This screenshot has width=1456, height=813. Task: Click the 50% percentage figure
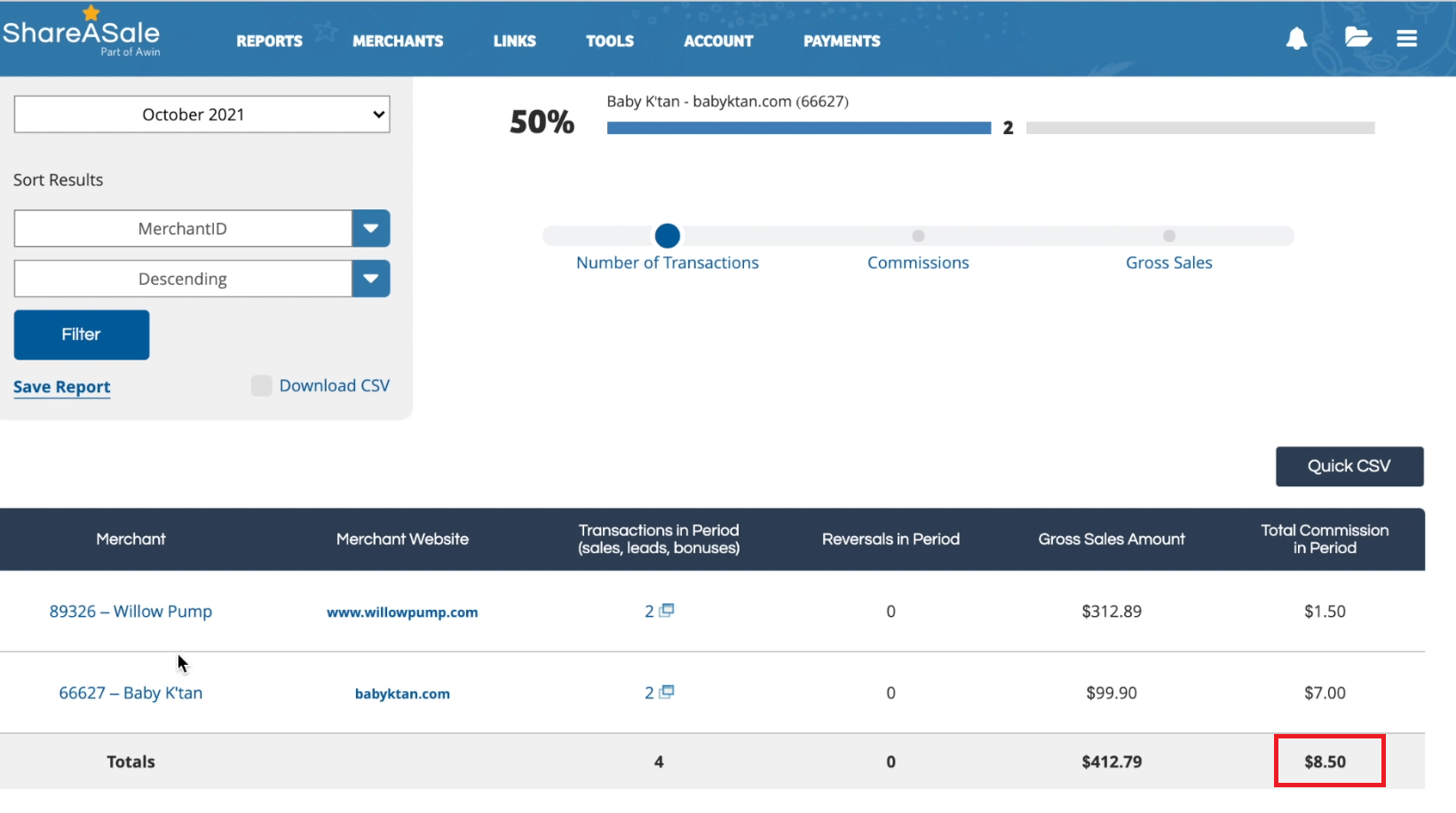coord(542,122)
